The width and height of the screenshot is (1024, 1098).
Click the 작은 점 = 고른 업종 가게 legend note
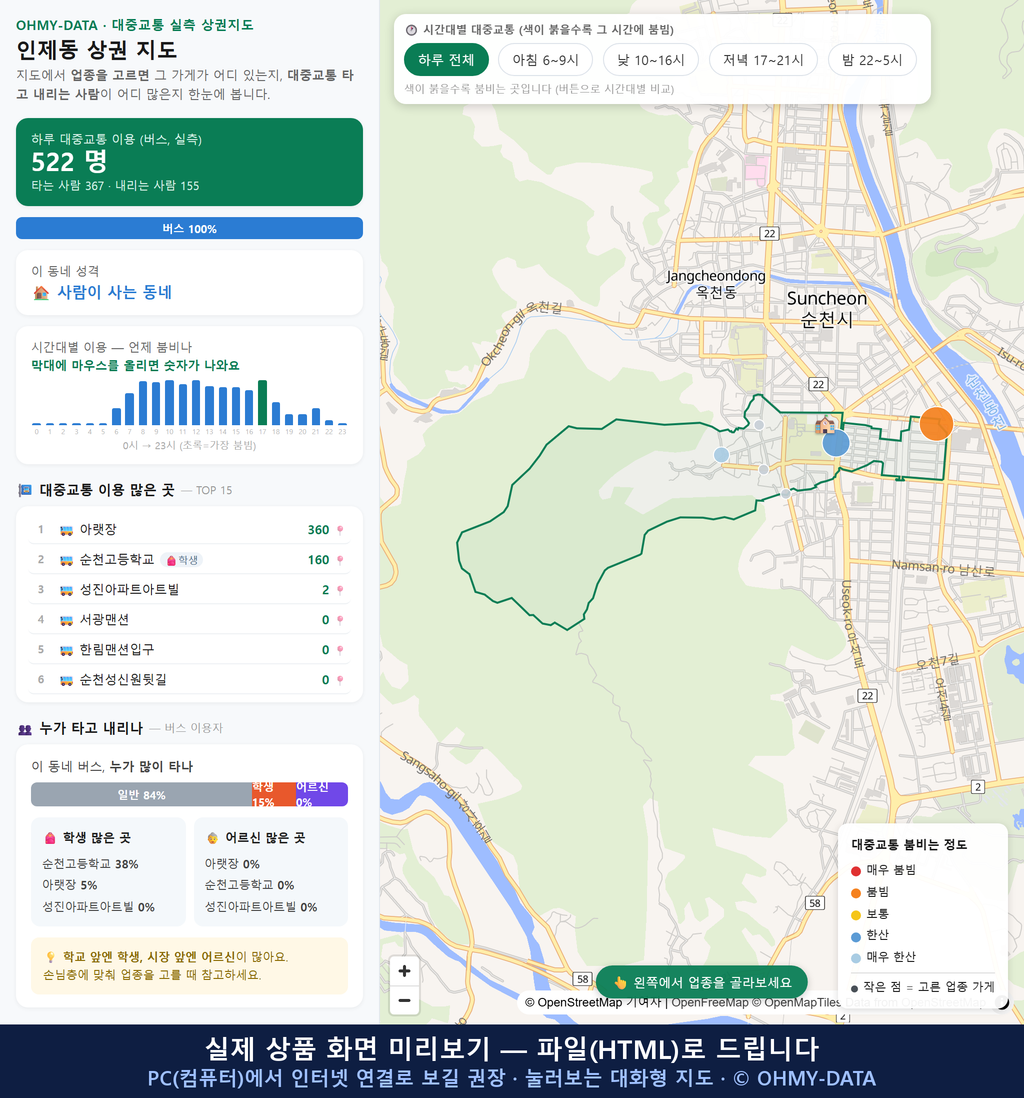922,987
